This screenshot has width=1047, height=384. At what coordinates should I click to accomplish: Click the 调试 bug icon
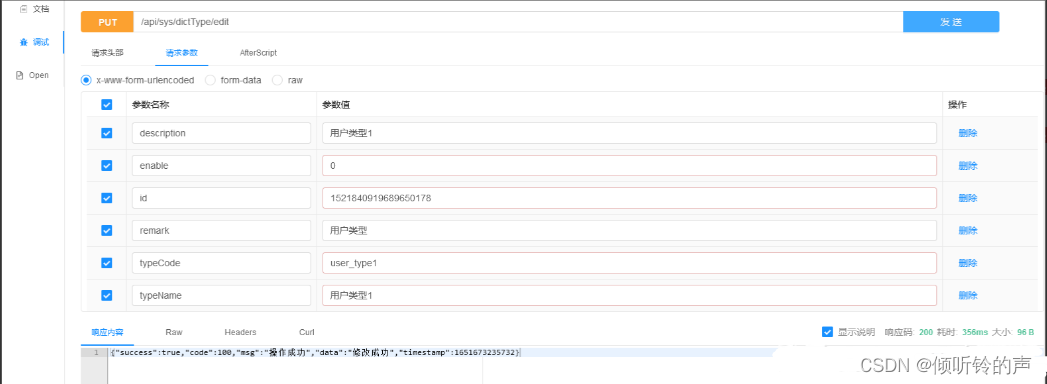23,42
